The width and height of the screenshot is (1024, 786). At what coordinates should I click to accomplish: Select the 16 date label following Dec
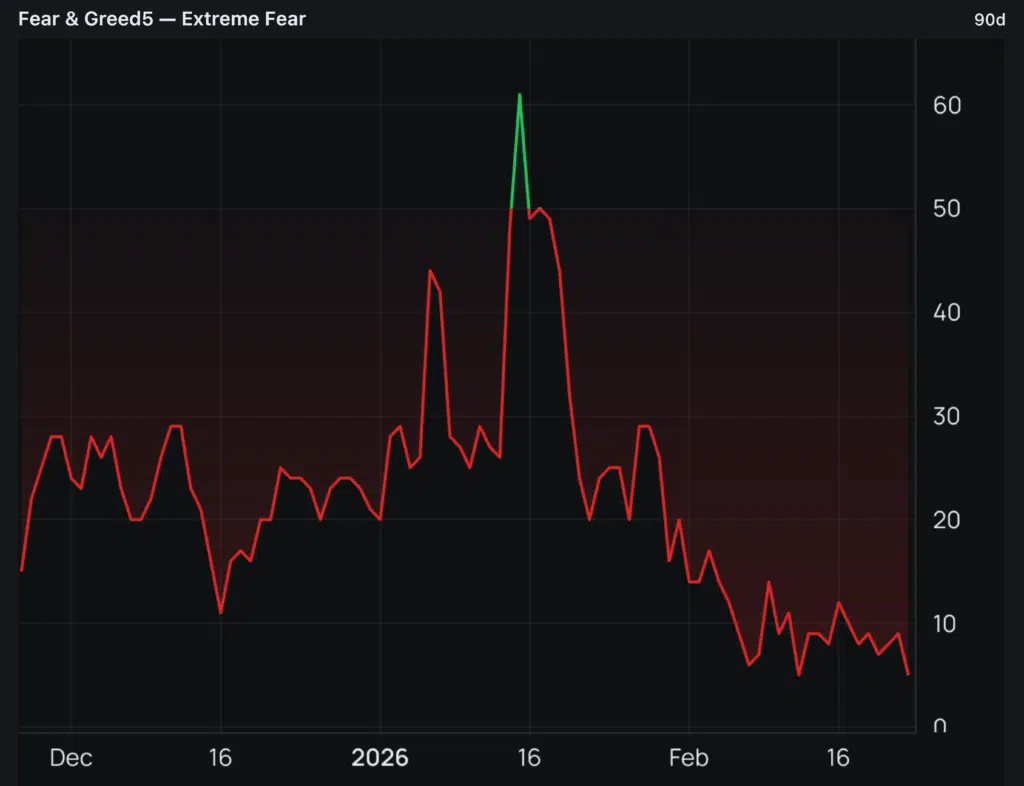pos(220,758)
